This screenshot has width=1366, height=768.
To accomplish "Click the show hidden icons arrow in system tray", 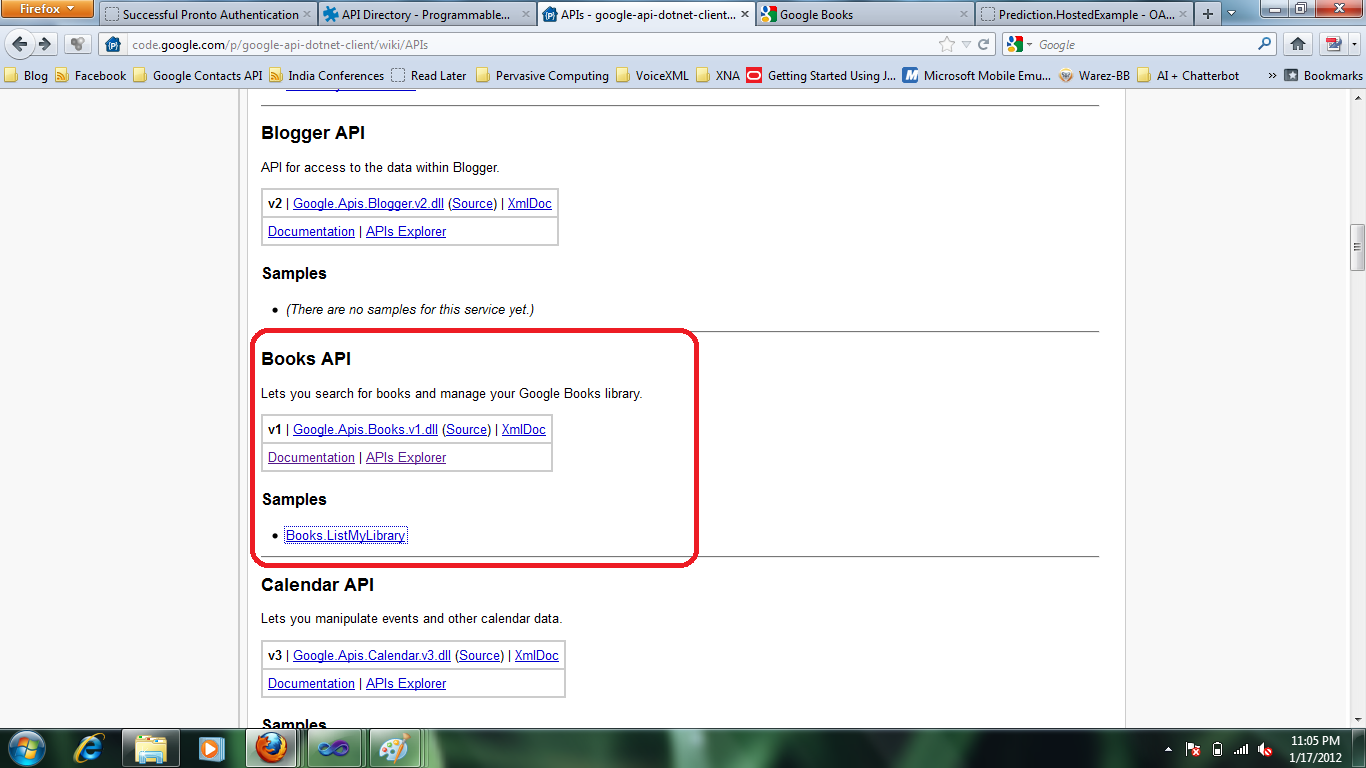I will pyautogui.click(x=1169, y=748).
